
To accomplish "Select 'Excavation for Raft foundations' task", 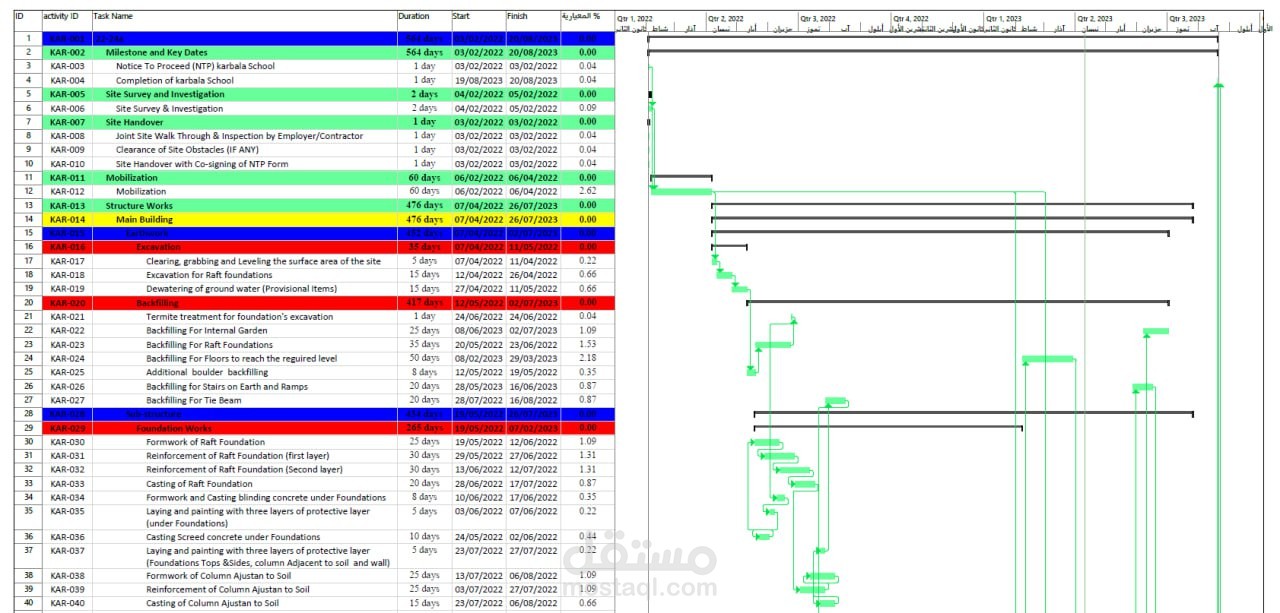I will pos(209,275).
